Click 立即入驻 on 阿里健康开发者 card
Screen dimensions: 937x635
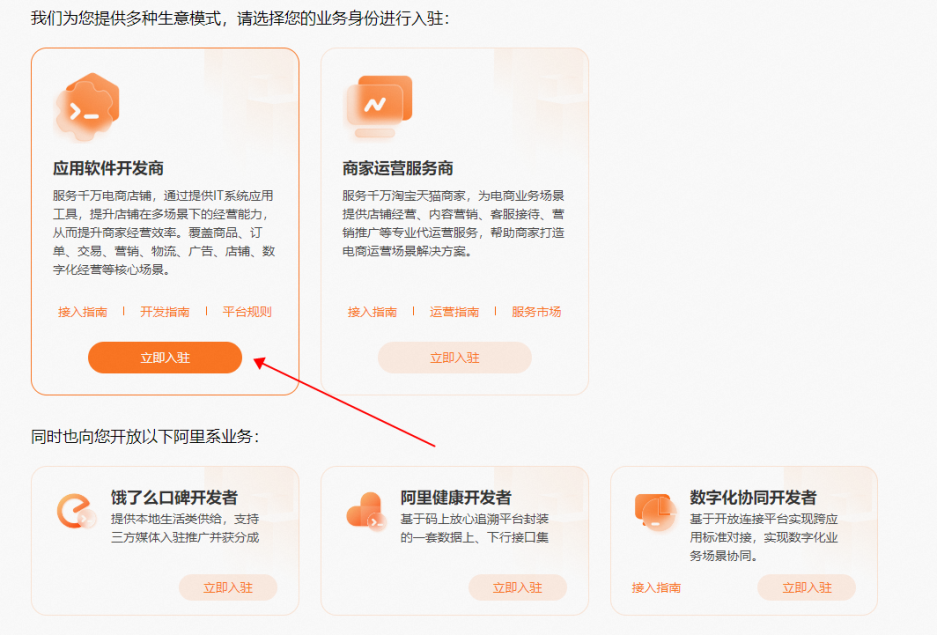tap(518, 588)
